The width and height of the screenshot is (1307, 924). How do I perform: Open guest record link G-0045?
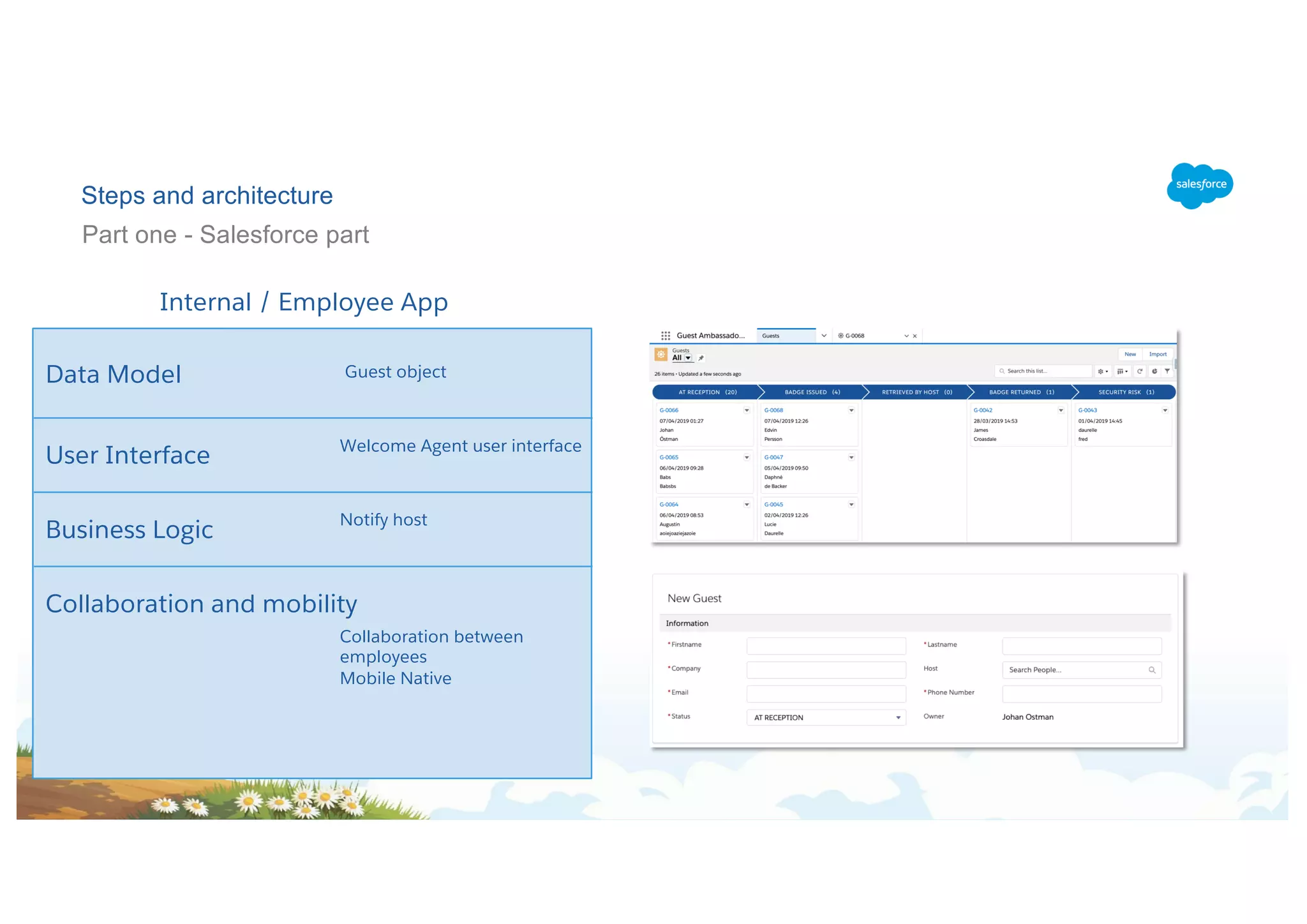(x=773, y=505)
